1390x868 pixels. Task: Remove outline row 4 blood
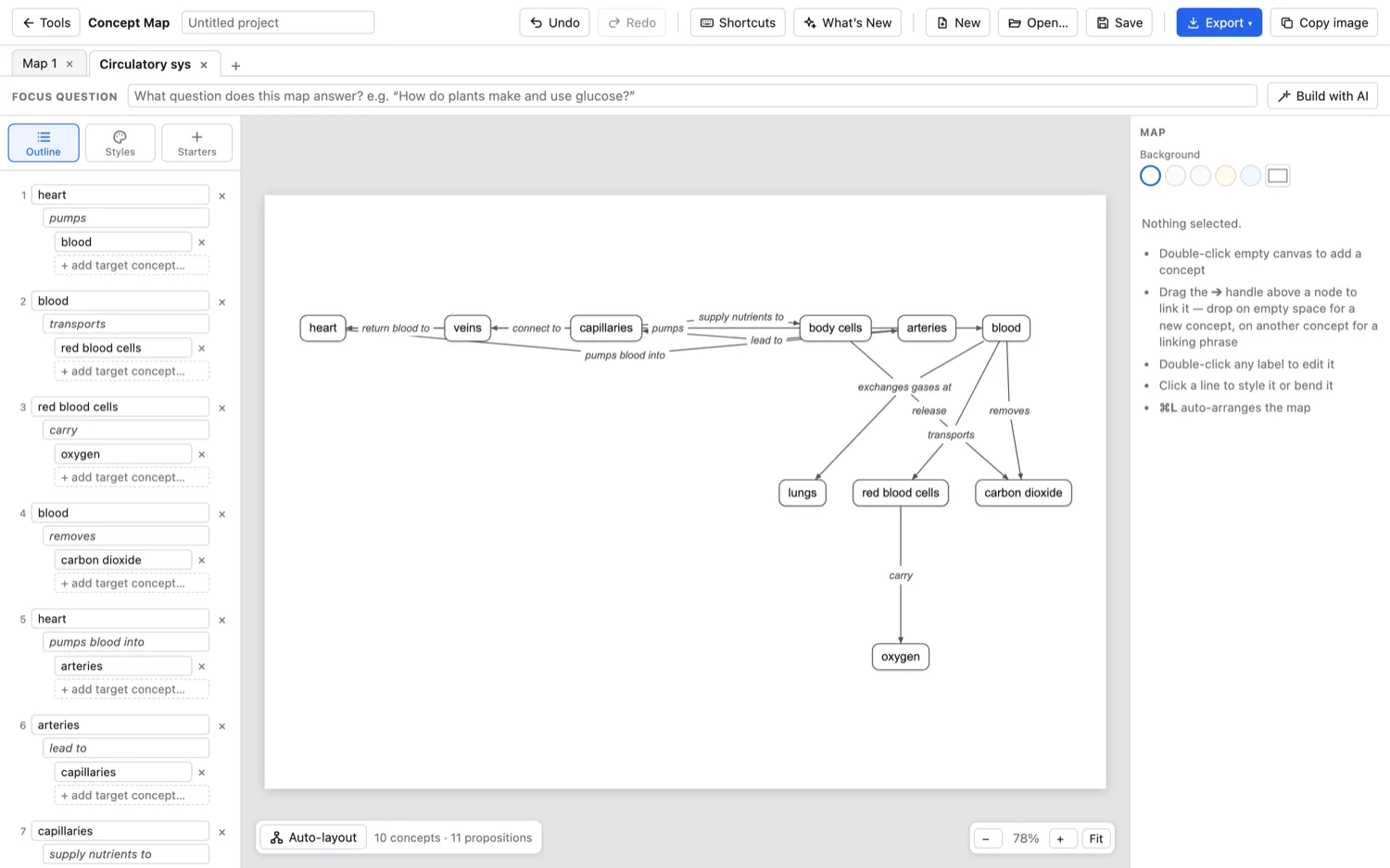(222, 514)
